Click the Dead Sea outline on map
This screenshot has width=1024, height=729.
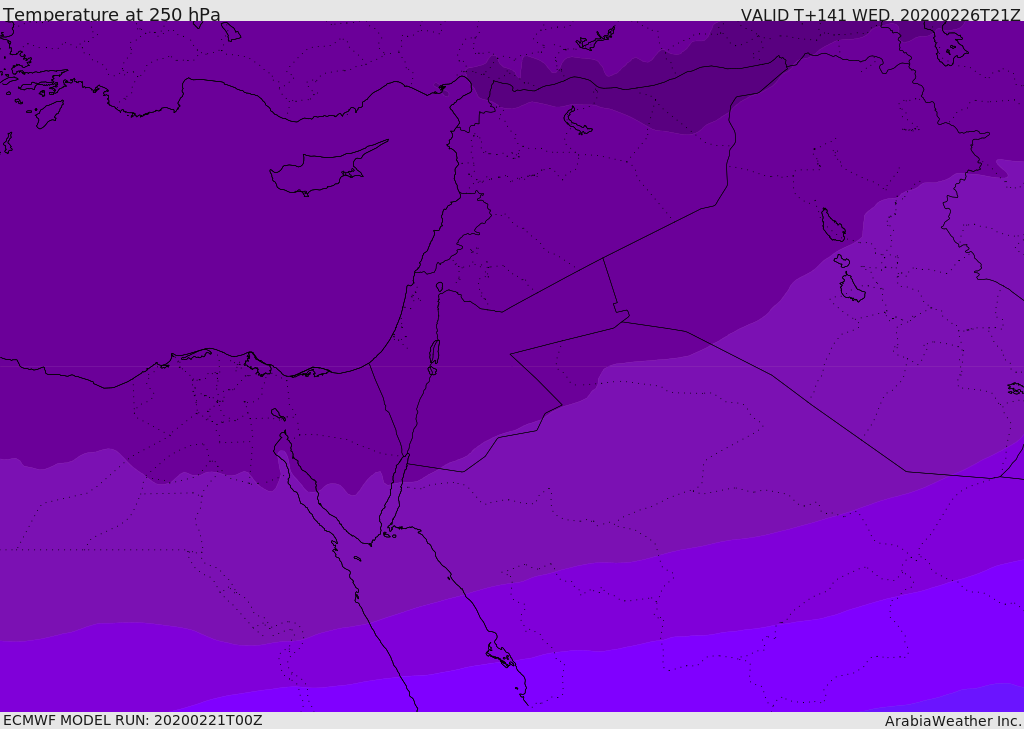pyautogui.click(x=434, y=353)
